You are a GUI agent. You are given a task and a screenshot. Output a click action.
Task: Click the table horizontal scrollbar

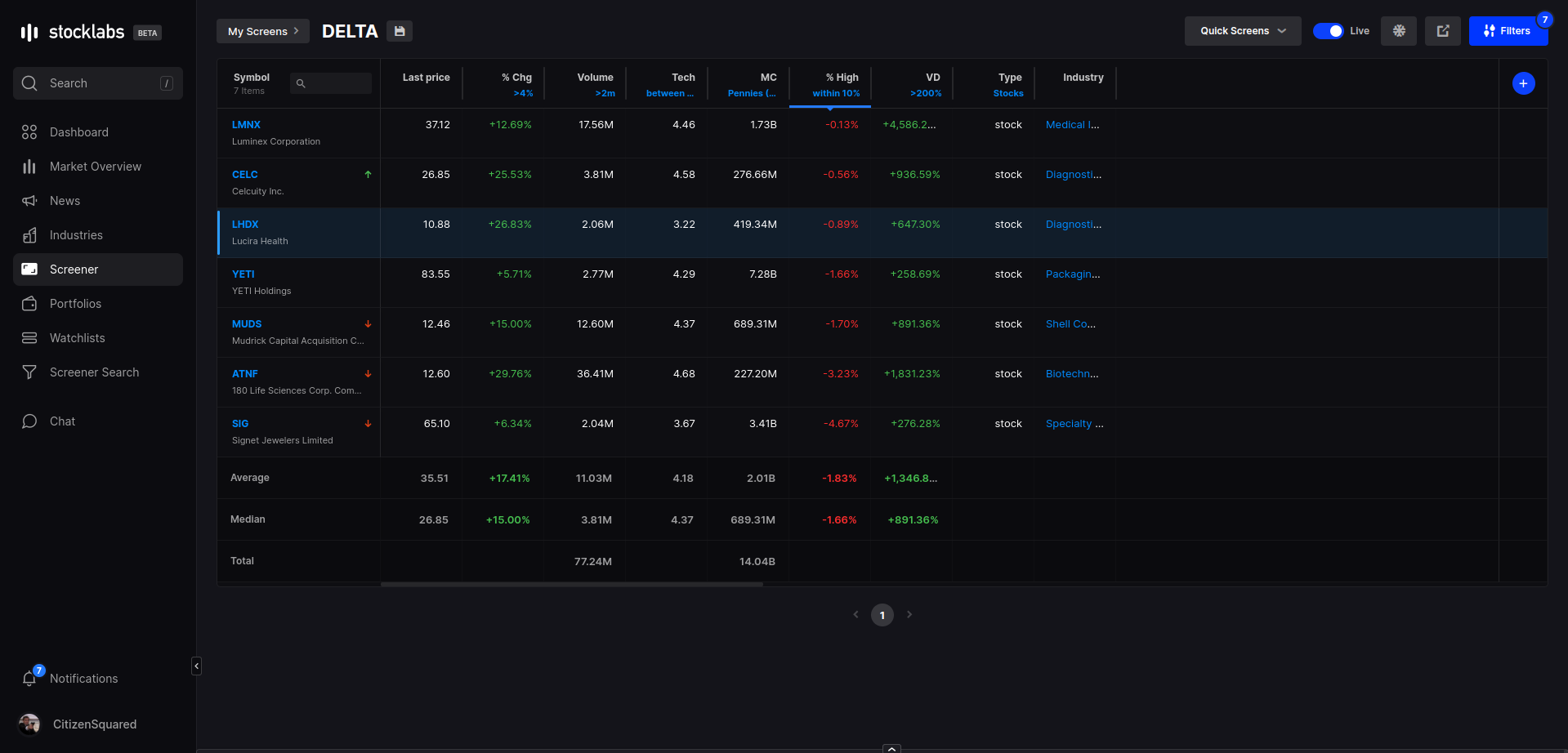point(572,584)
